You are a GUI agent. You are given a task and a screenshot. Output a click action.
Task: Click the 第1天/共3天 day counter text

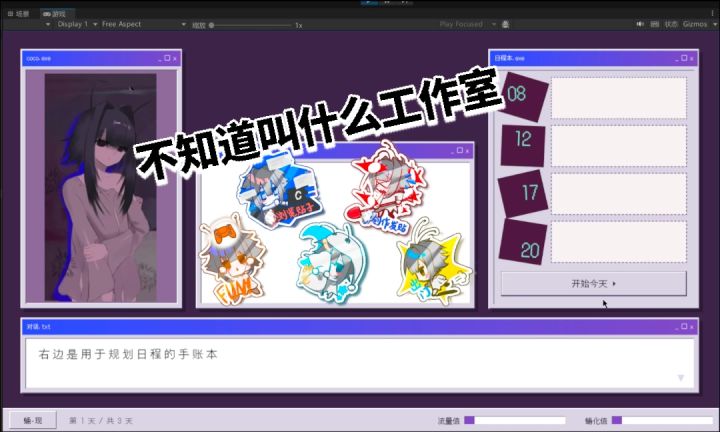pos(101,421)
